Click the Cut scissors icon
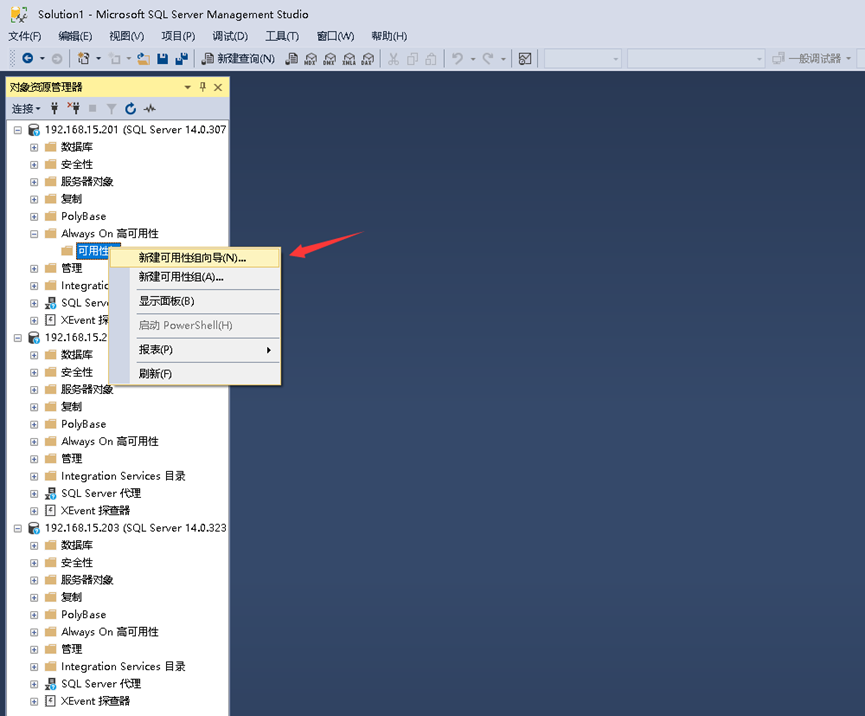The height and width of the screenshot is (716, 865). [x=393, y=58]
